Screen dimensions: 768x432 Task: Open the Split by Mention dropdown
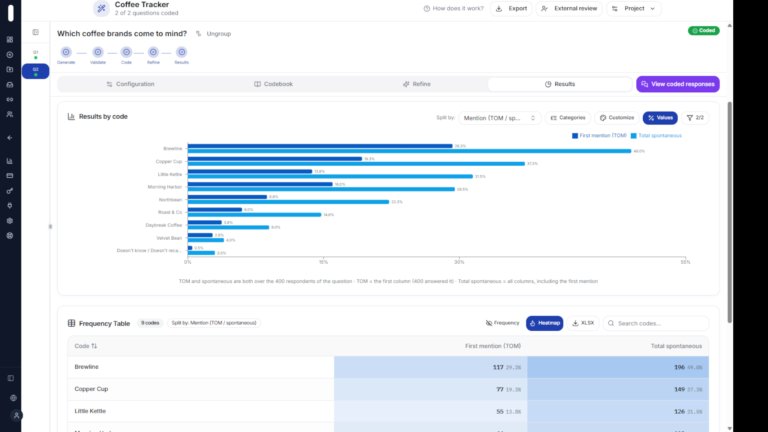[x=500, y=118]
